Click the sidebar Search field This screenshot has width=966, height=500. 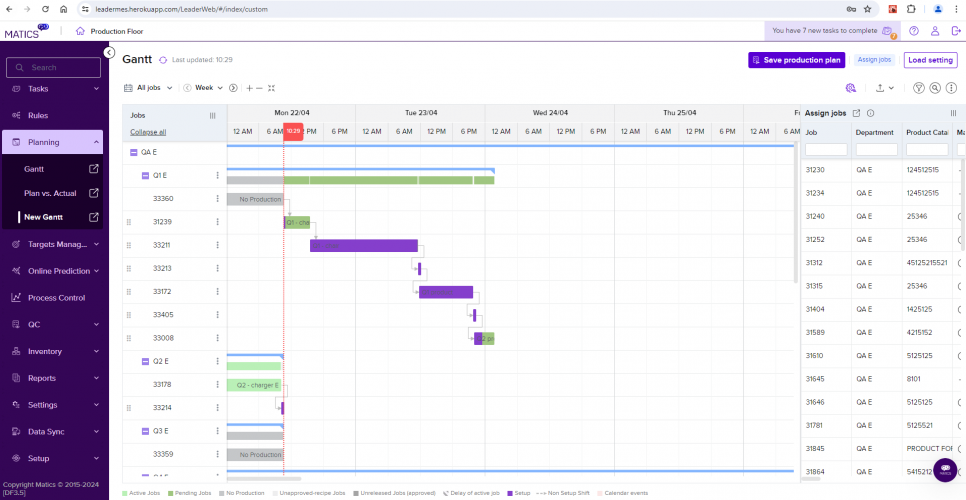tap(53, 67)
